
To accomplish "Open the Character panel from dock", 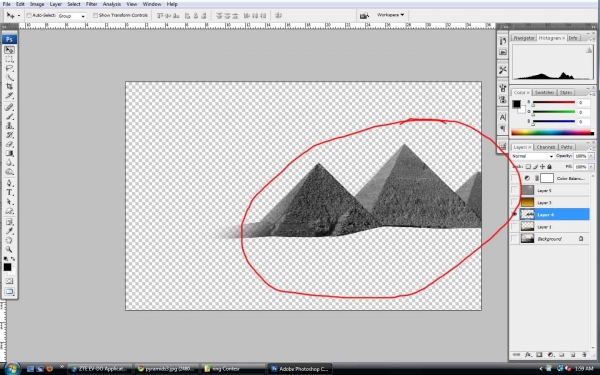I will click(503, 117).
